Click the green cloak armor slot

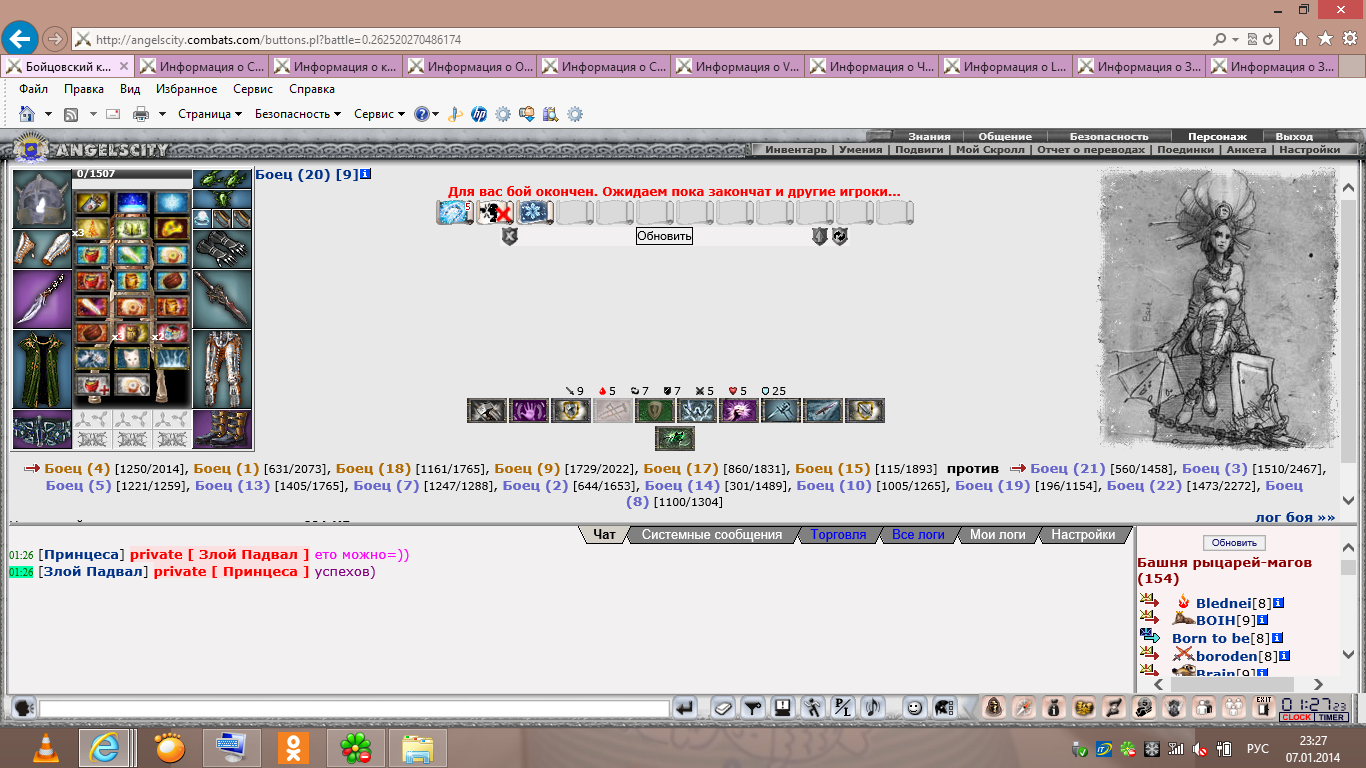pos(42,369)
